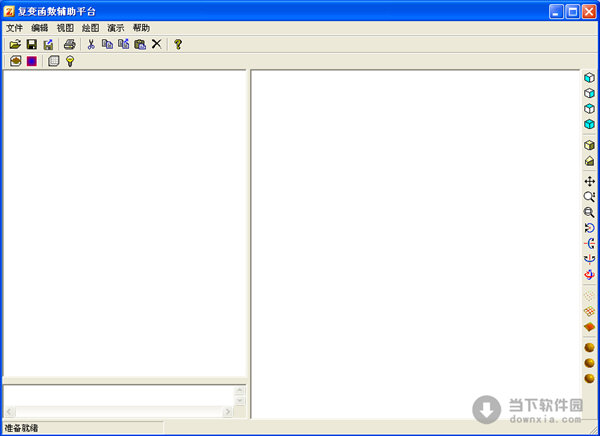The height and width of the screenshot is (436, 600).
Task: Click the clipboard paste icon
Action: pos(140,44)
